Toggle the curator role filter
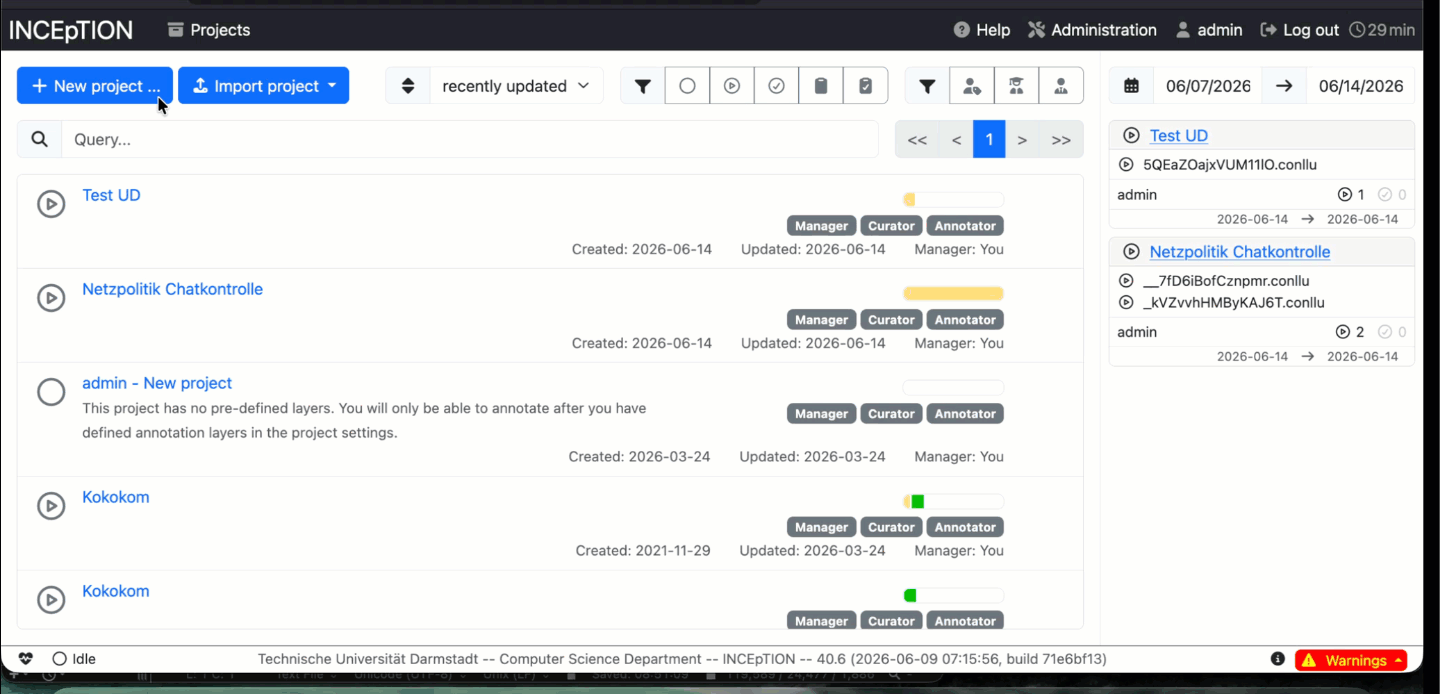Screen dimensions: 1440x694 pos(1016,86)
